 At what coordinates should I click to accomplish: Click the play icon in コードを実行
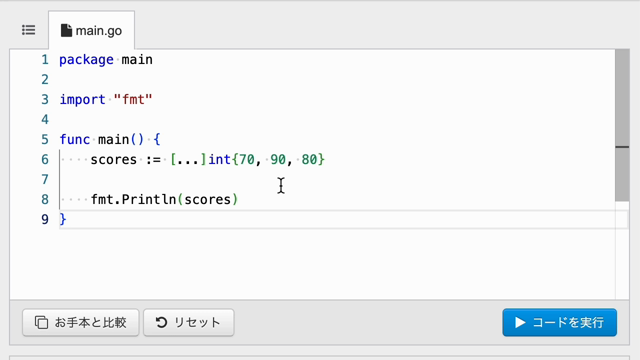click(520, 322)
